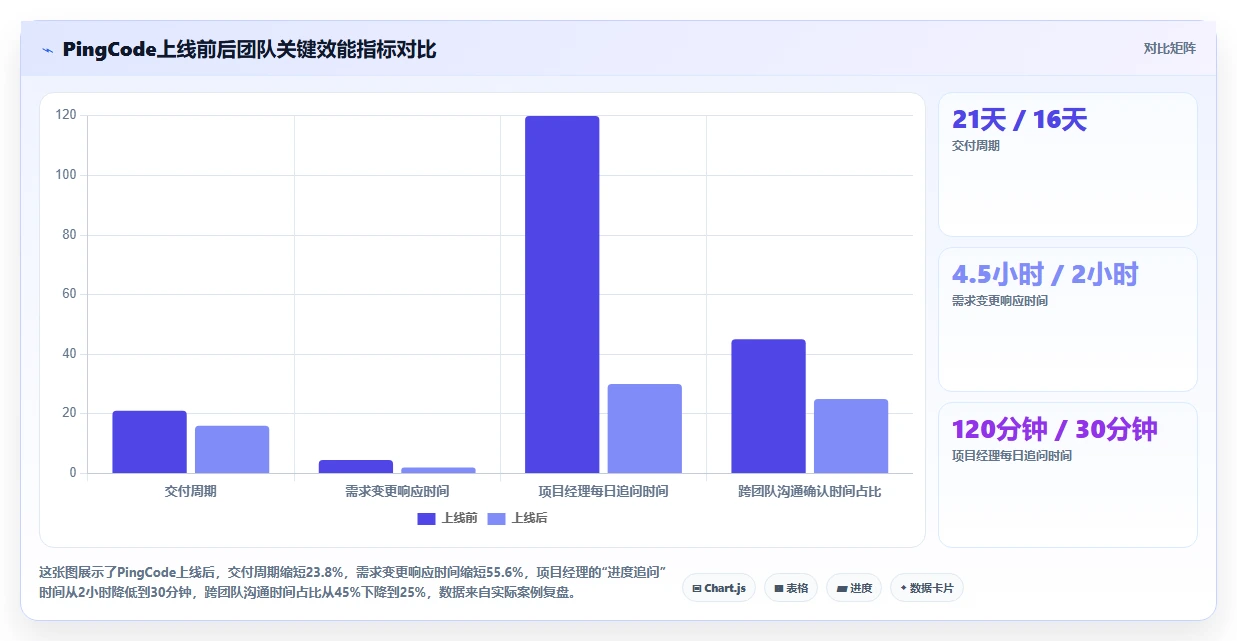Viewport: 1237px width, 641px height.
Task: Select the 表格 tag chip
Action: point(791,588)
